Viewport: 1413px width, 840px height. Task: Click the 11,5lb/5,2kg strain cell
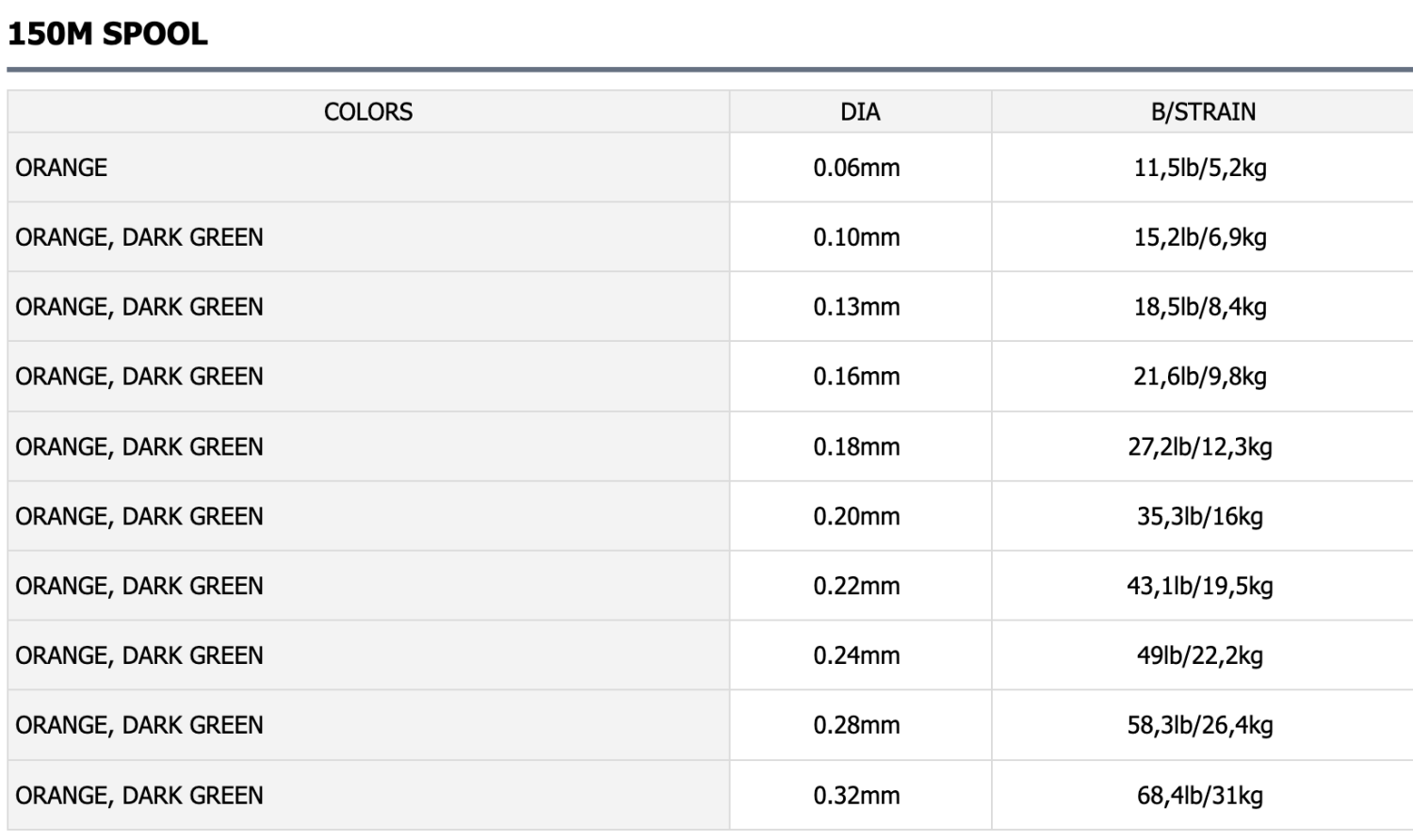click(x=1200, y=168)
